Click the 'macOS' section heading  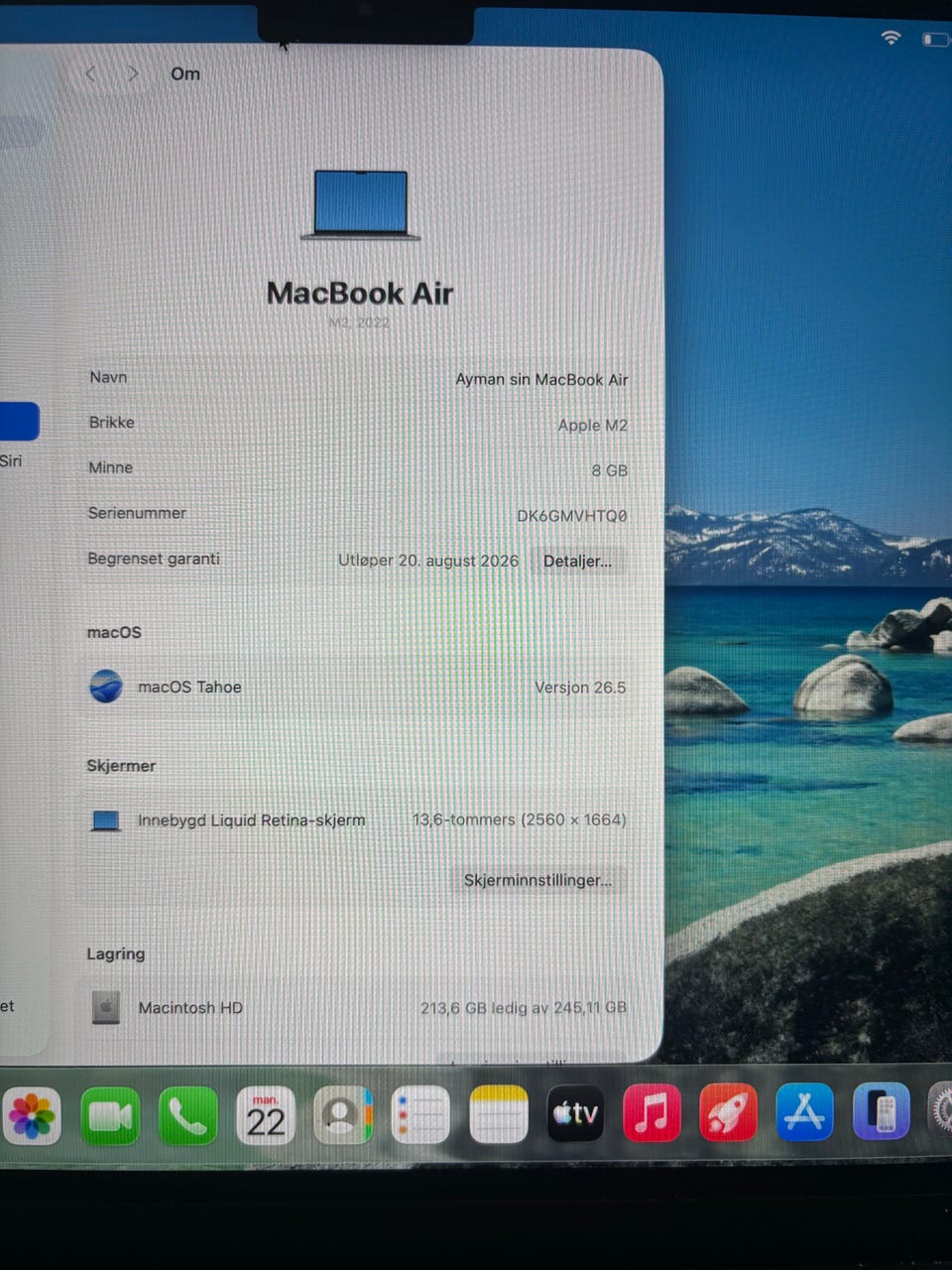coord(114,632)
